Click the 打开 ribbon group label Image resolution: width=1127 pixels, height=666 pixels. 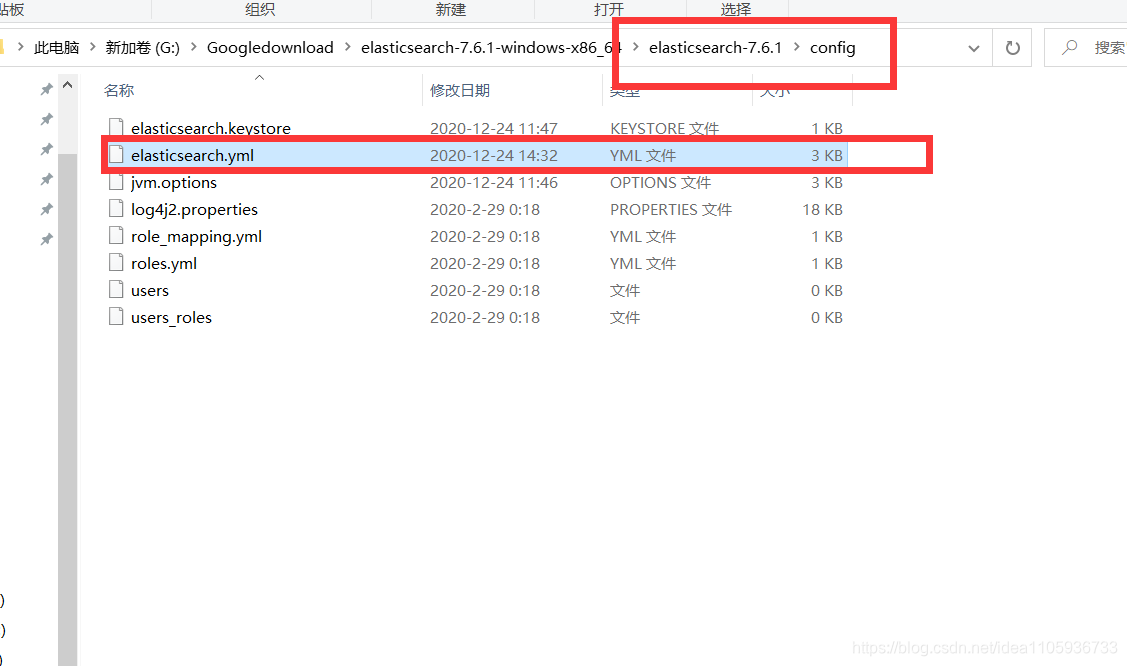[608, 9]
